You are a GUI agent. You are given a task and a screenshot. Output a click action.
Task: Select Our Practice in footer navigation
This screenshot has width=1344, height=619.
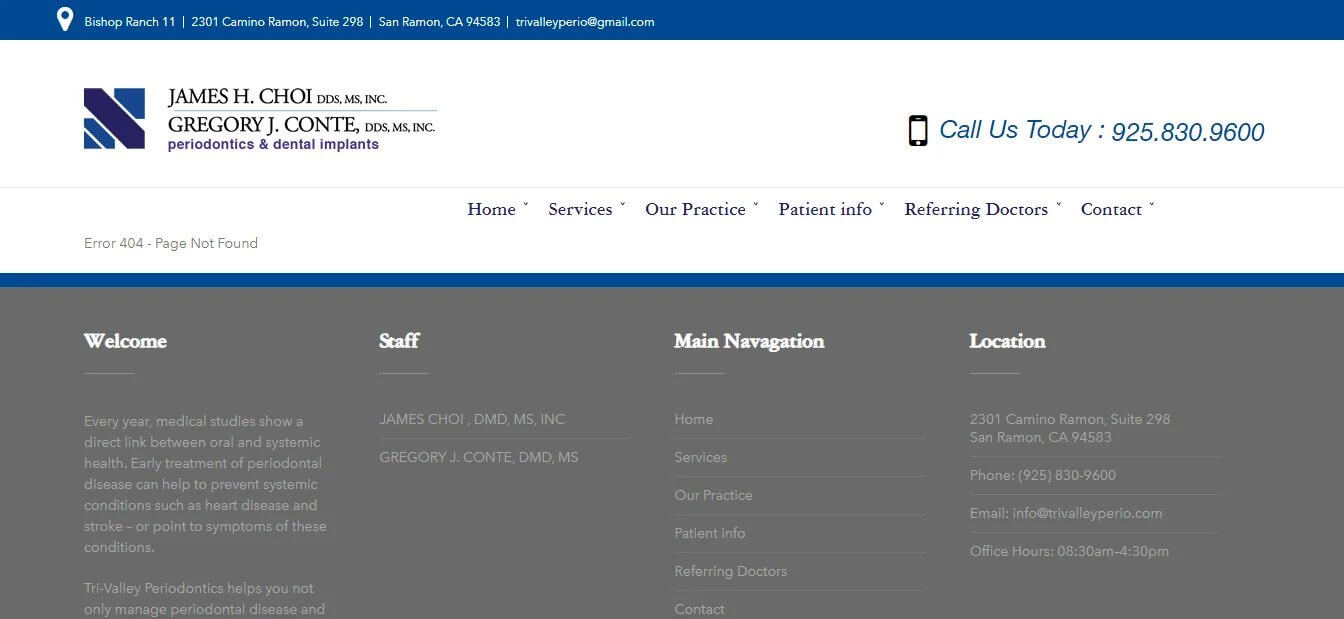pos(713,495)
